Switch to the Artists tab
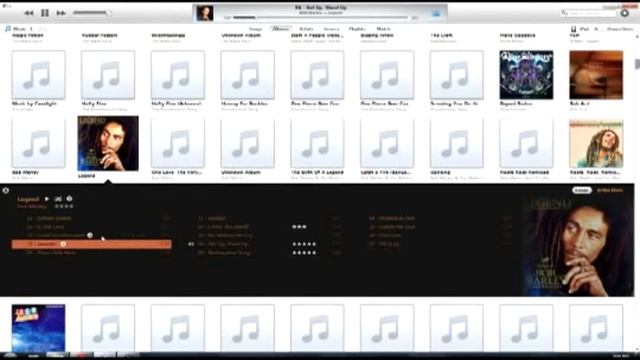640x360 pixels. [x=307, y=29]
